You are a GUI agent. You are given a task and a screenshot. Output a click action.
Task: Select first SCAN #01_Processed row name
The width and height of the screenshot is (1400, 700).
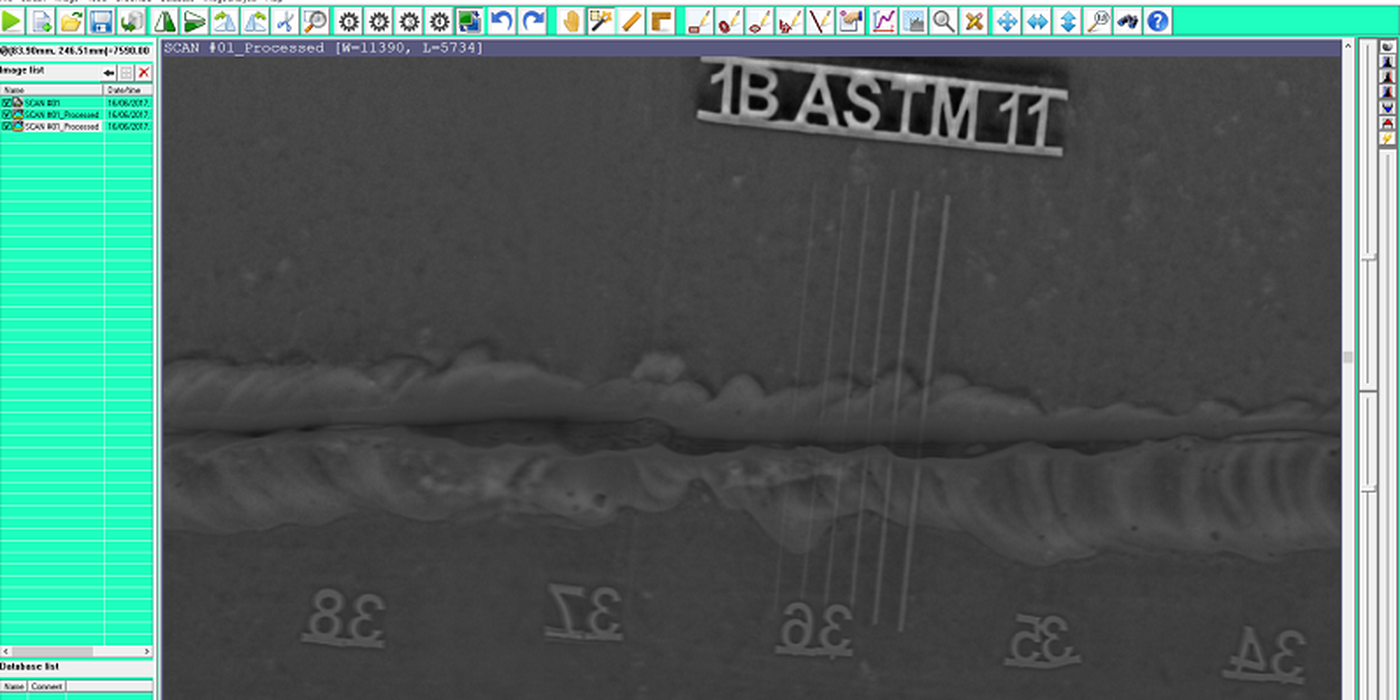pos(62,115)
